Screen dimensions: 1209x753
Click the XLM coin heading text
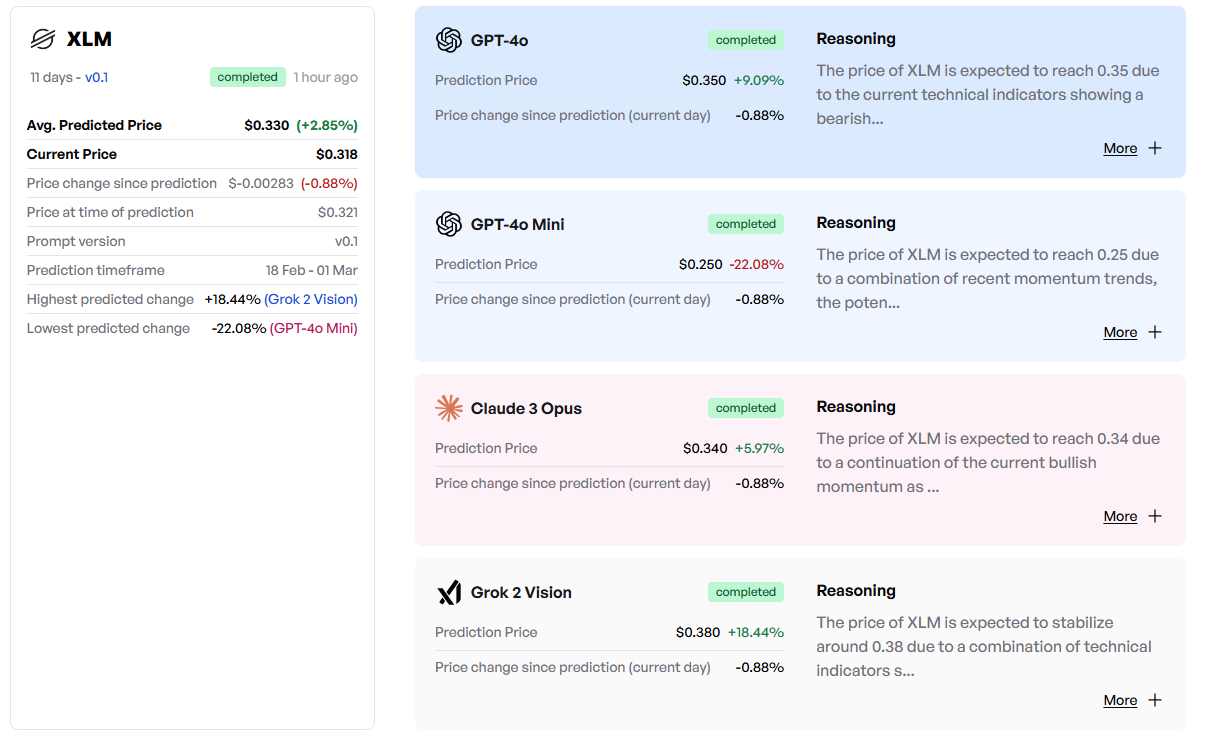pos(89,39)
